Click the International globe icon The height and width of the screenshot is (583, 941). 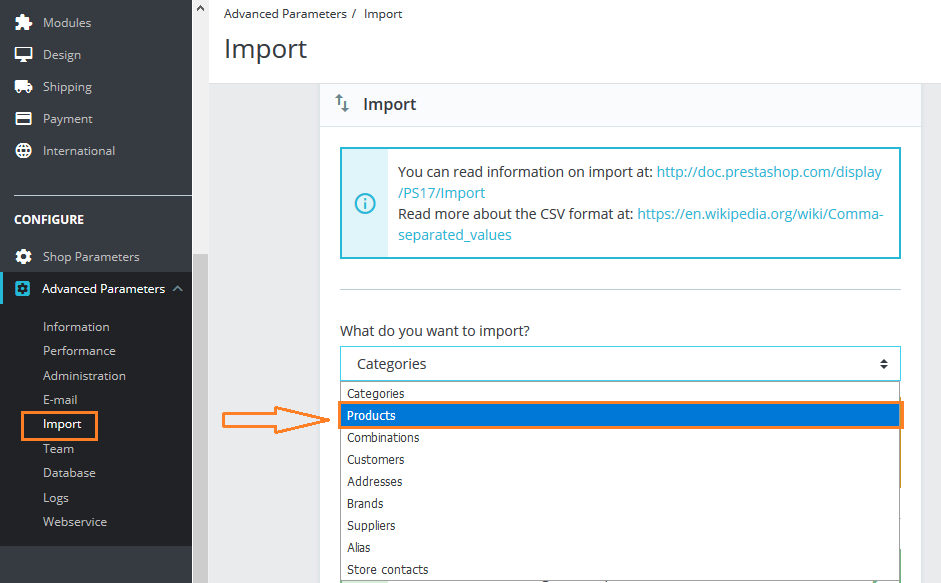(23, 151)
